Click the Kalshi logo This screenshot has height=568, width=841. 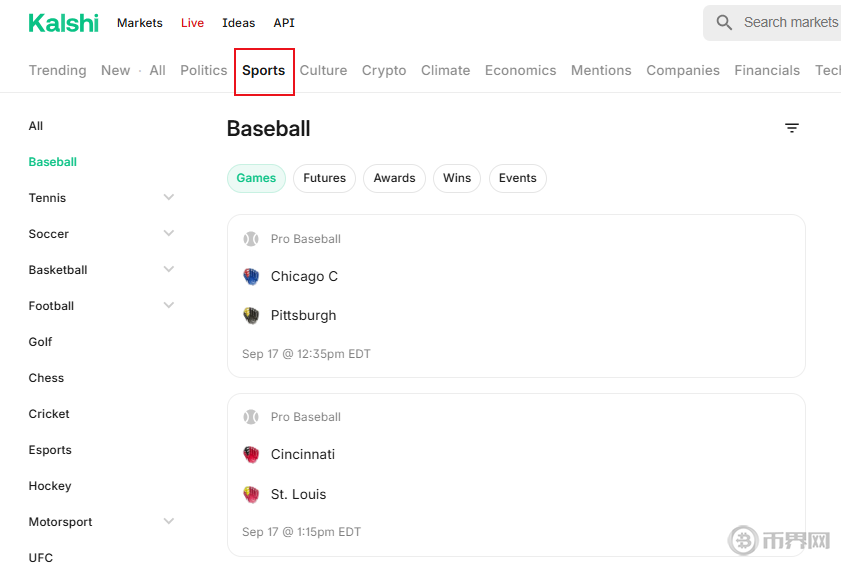[63, 23]
